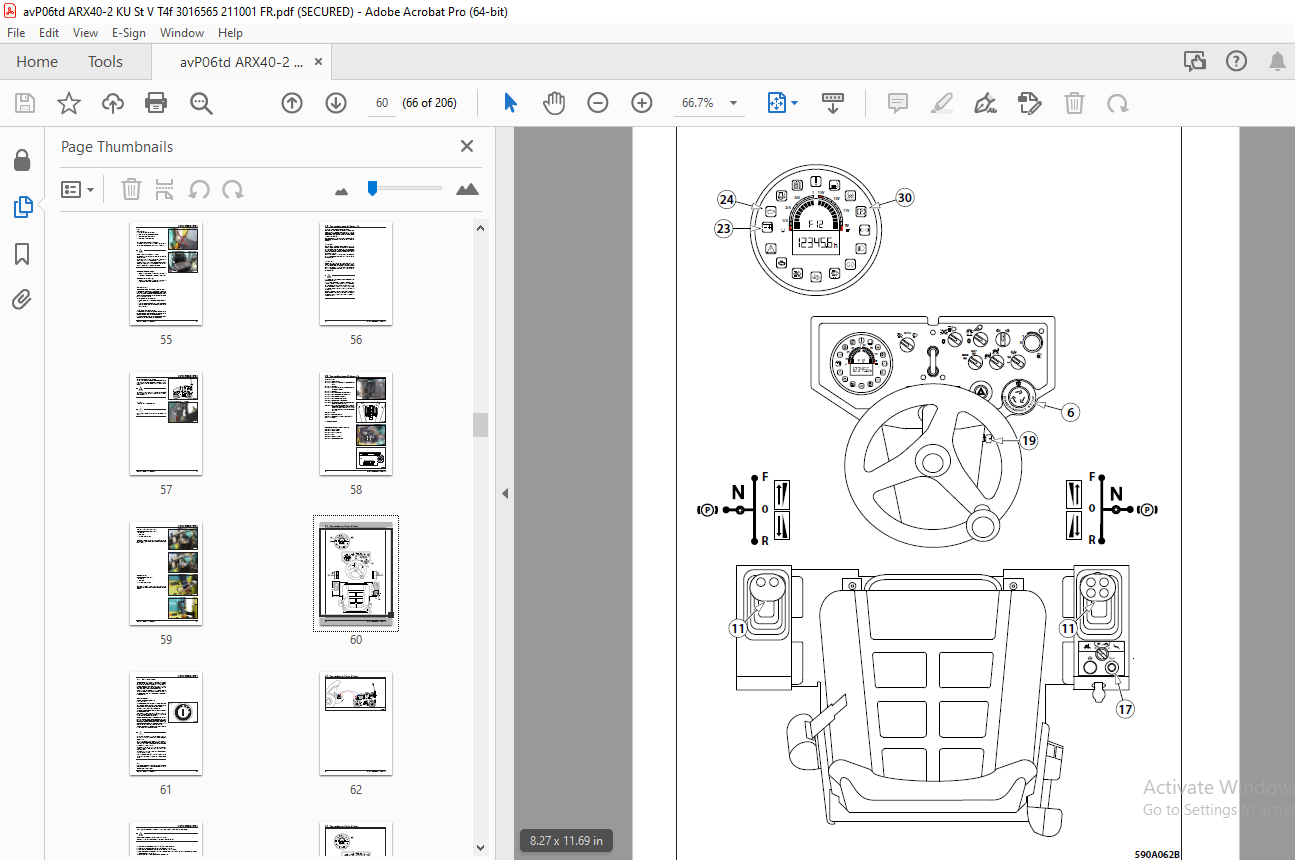The image size is (1295, 860).
Task: Select the avP06td ARX40-2 document tab
Action: (x=241, y=62)
